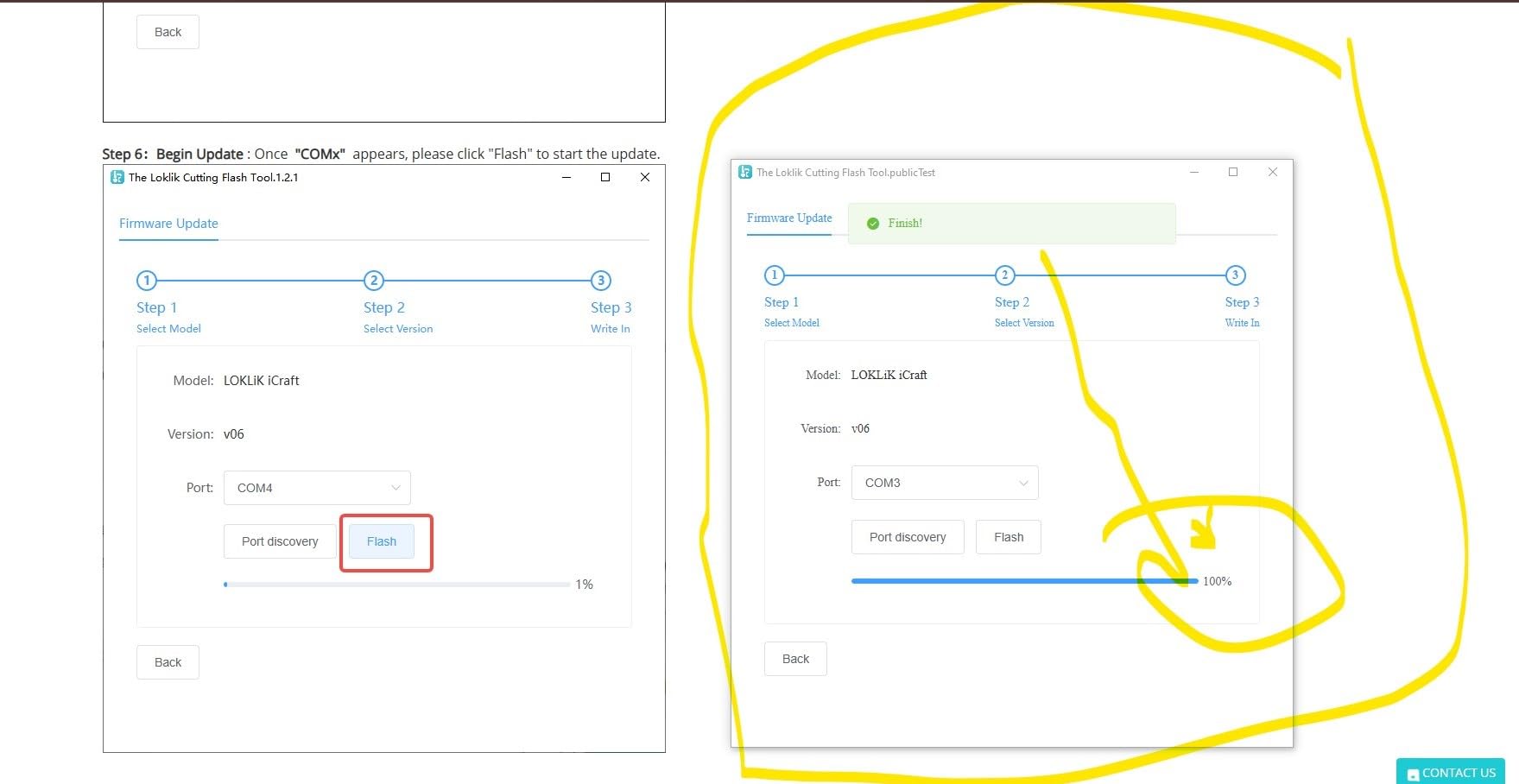1519x784 pixels.
Task: Click the "Step 3" label in Flash Tool.1.2.1 window
Action: [x=611, y=307]
